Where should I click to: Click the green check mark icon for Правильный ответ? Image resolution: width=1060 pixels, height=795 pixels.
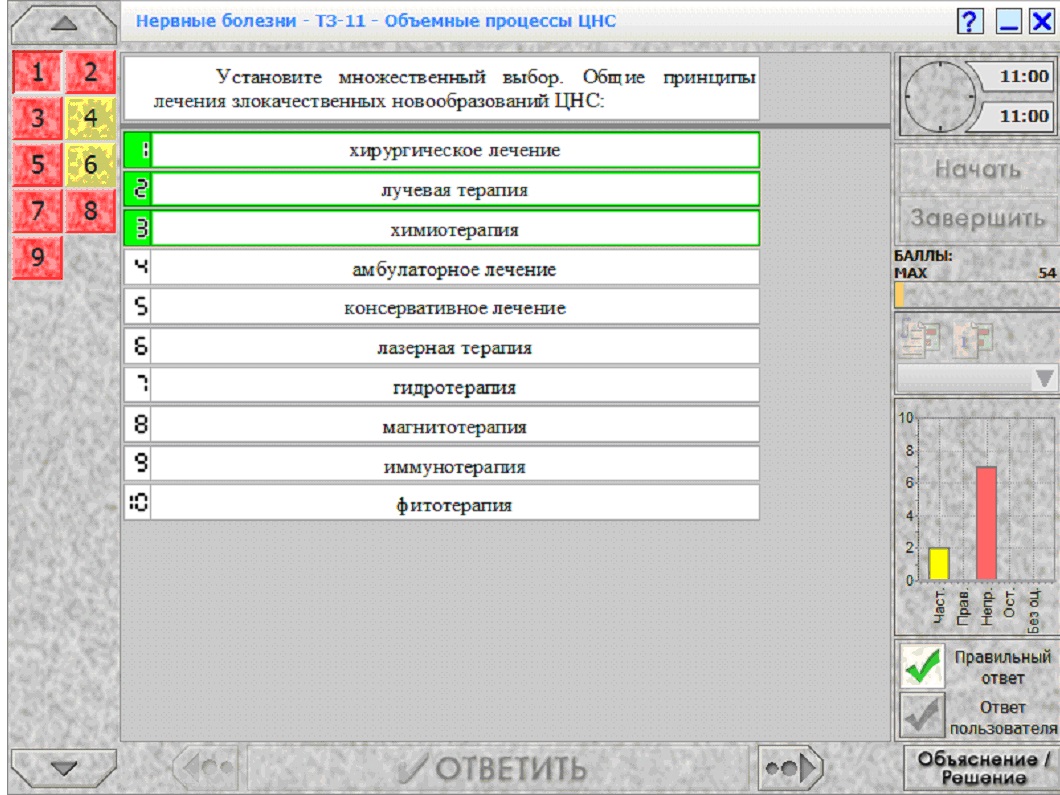[922, 667]
